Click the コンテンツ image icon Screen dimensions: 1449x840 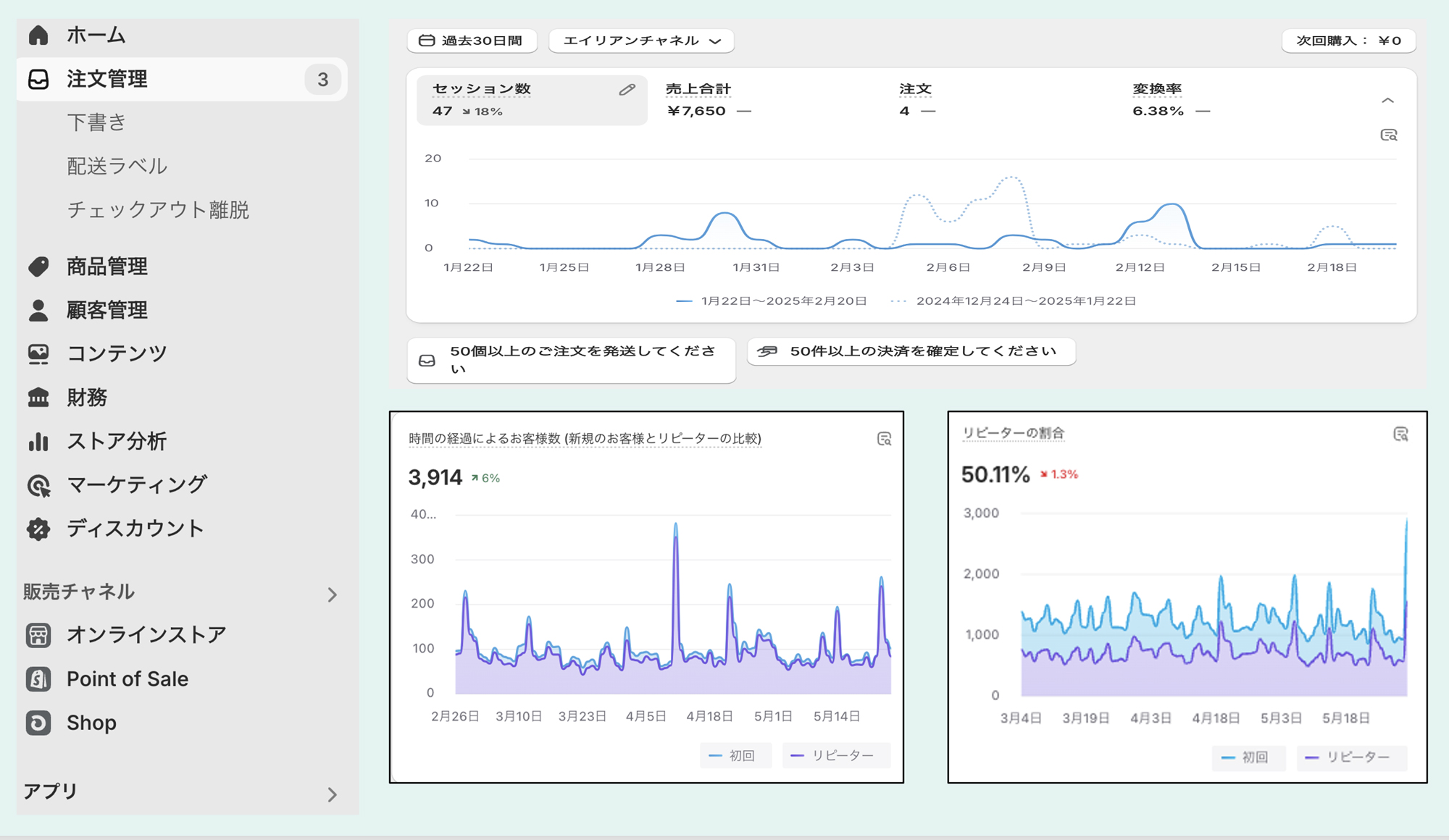(38, 353)
